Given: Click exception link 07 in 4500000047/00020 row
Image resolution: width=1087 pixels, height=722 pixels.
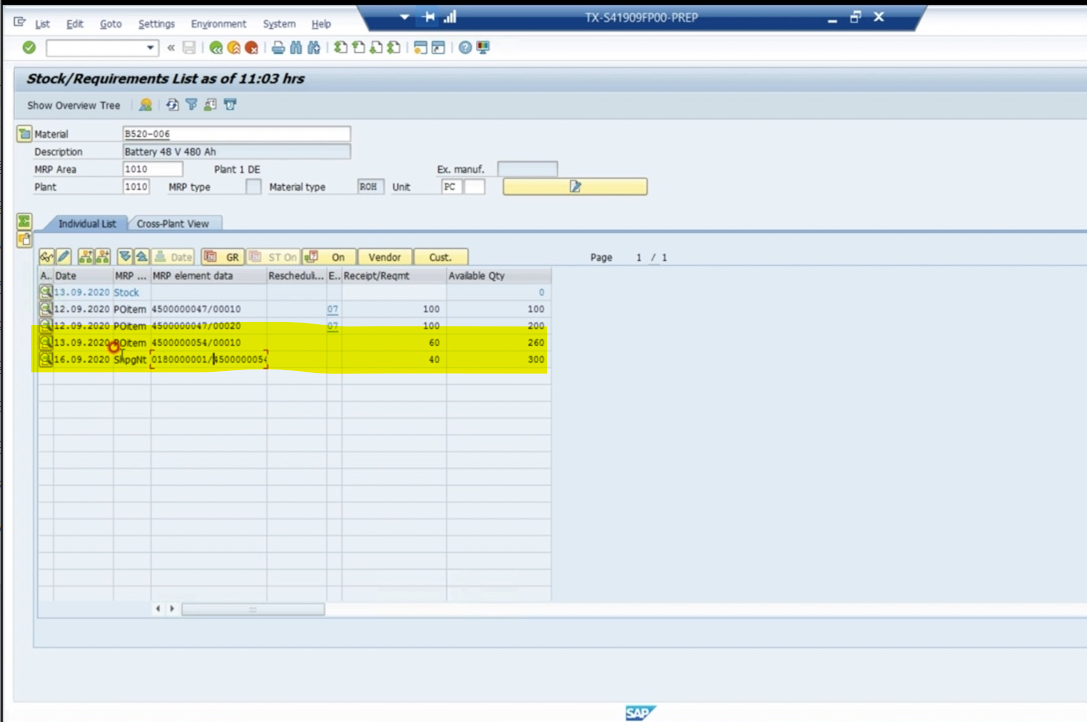Looking at the screenshot, I should pos(333,326).
